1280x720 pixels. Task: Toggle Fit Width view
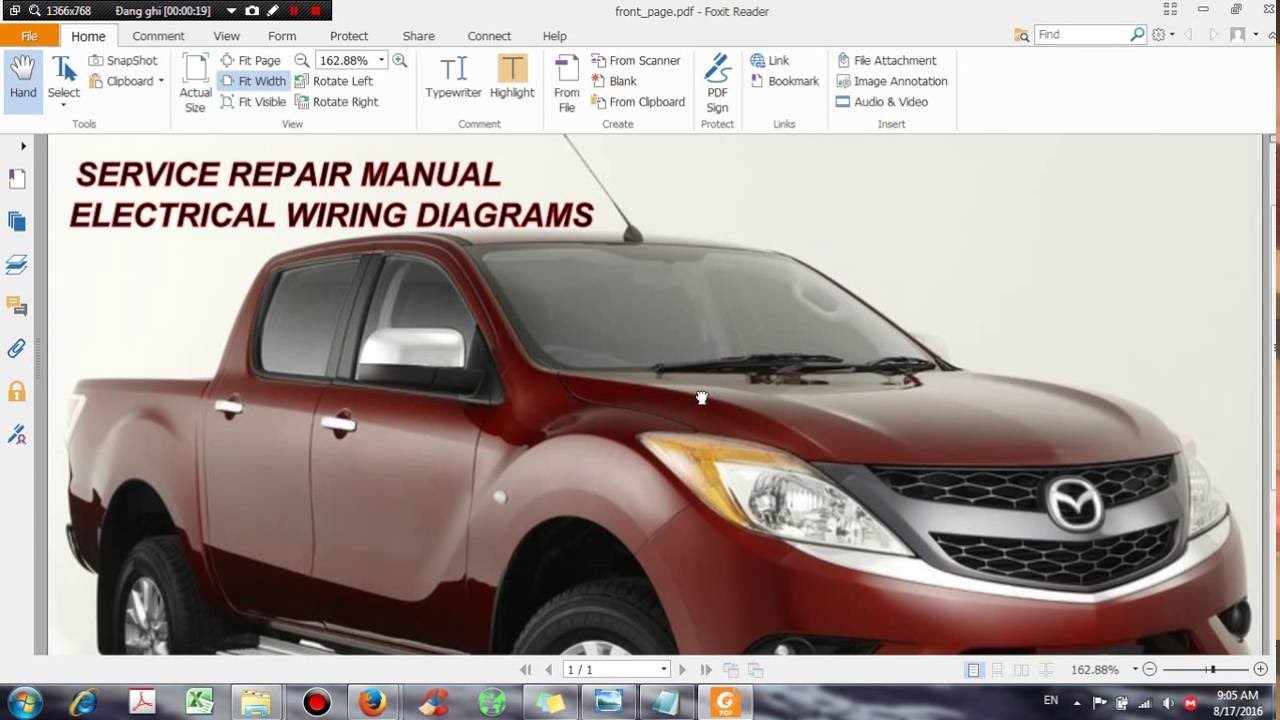click(x=253, y=81)
